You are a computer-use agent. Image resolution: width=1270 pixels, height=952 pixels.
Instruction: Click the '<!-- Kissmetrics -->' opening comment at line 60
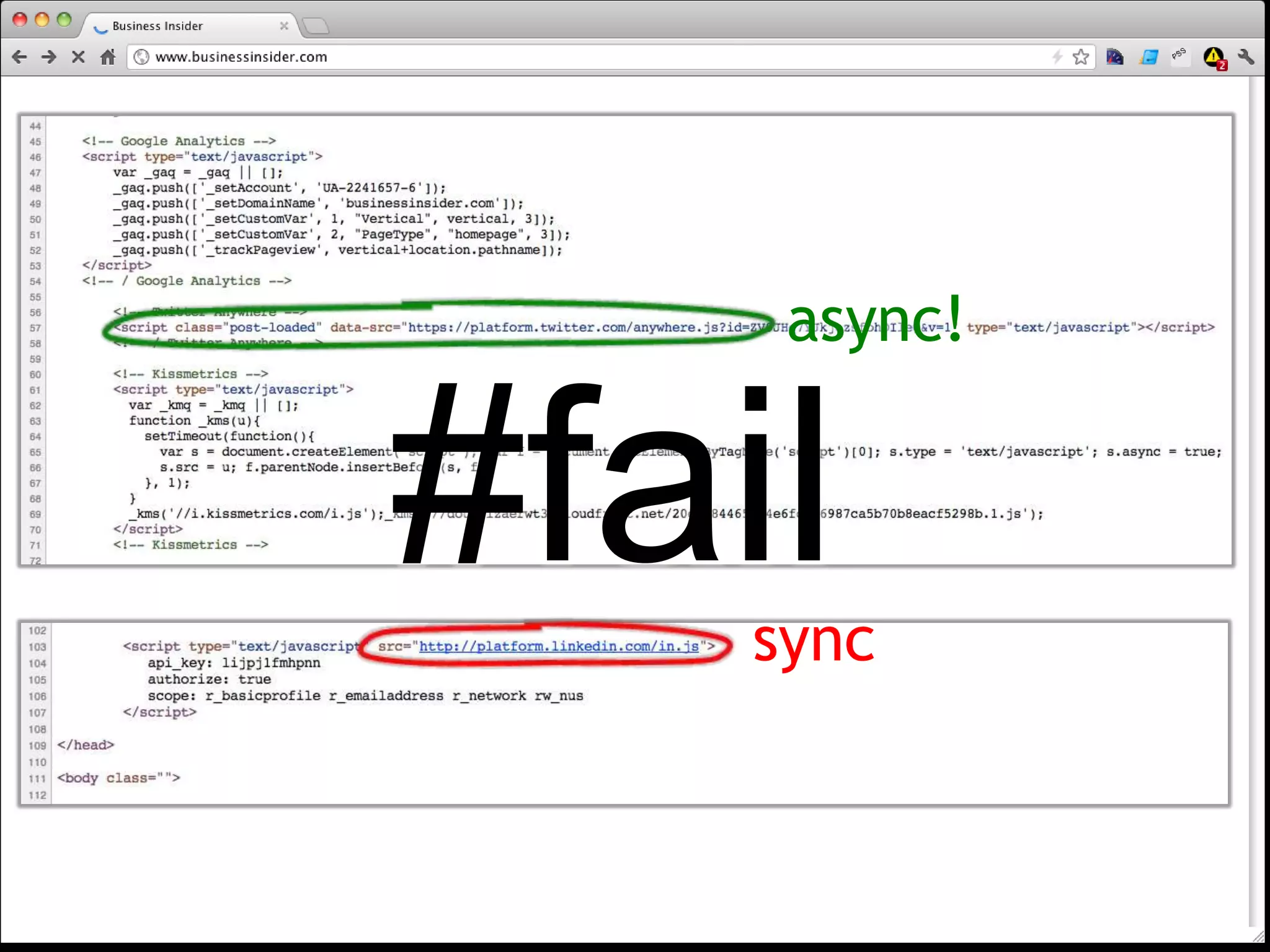click(190, 374)
